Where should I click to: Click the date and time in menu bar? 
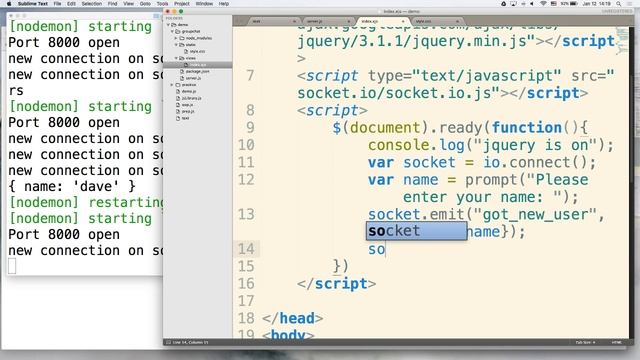(x=597, y=4)
